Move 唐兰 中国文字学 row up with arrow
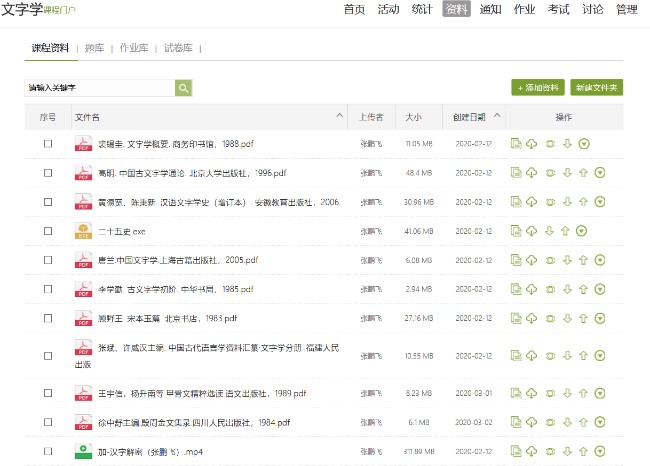Image resolution: width=650 pixels, height=466 pixels. [583, 260]
